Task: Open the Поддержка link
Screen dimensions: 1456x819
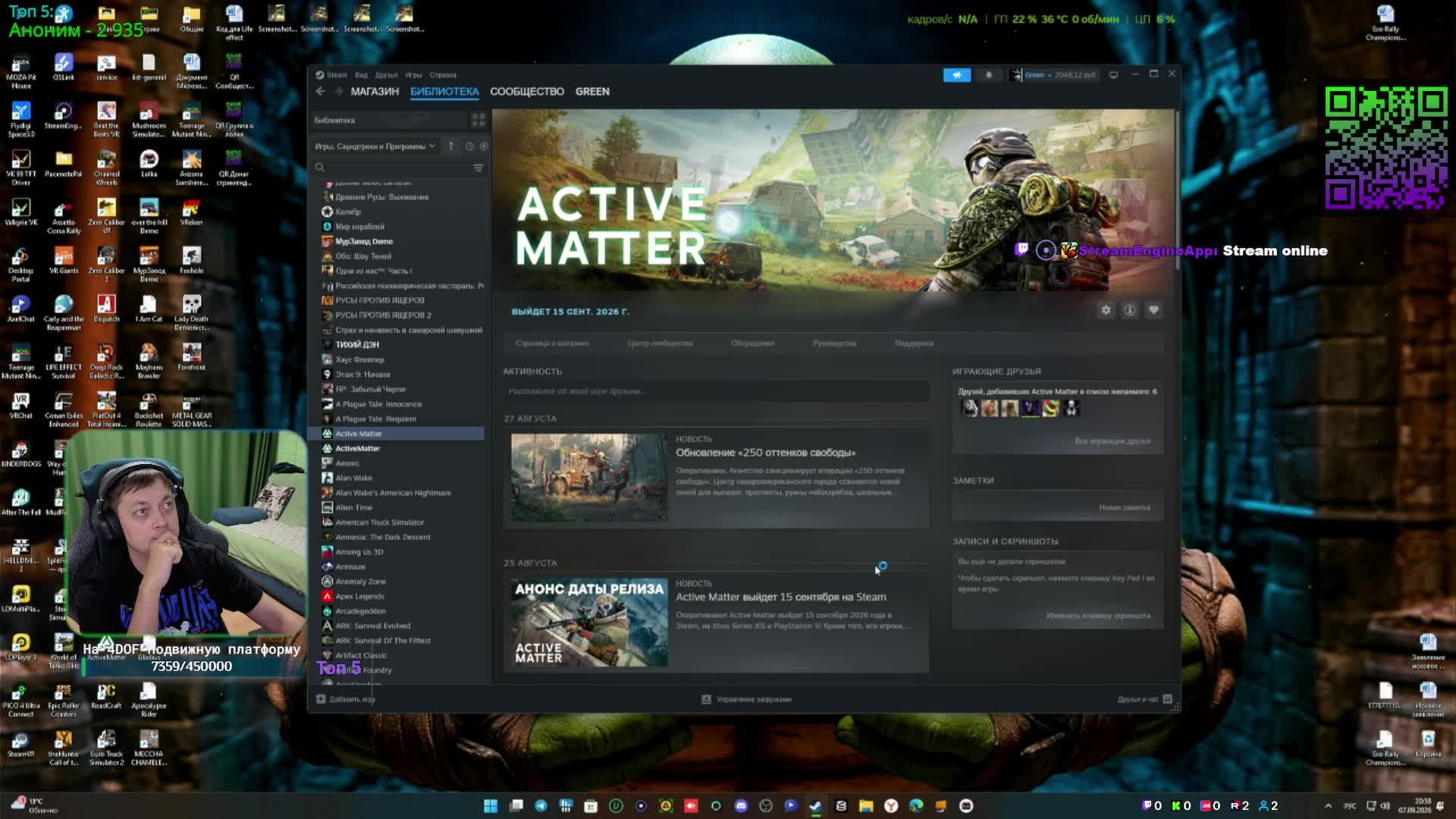Action: pyautogui.click(x=914, y=344)
